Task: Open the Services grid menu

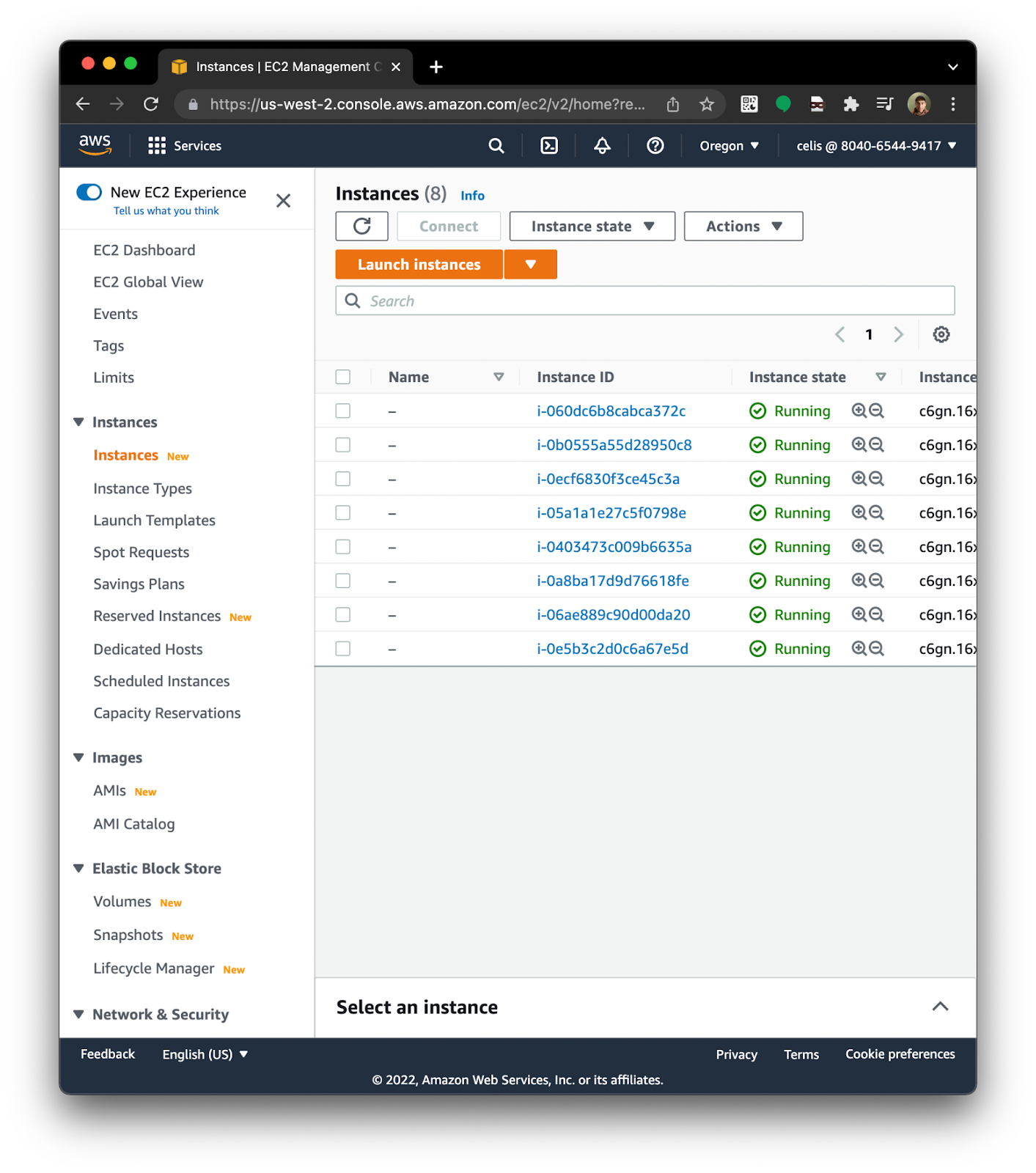Action: (184, 146)
